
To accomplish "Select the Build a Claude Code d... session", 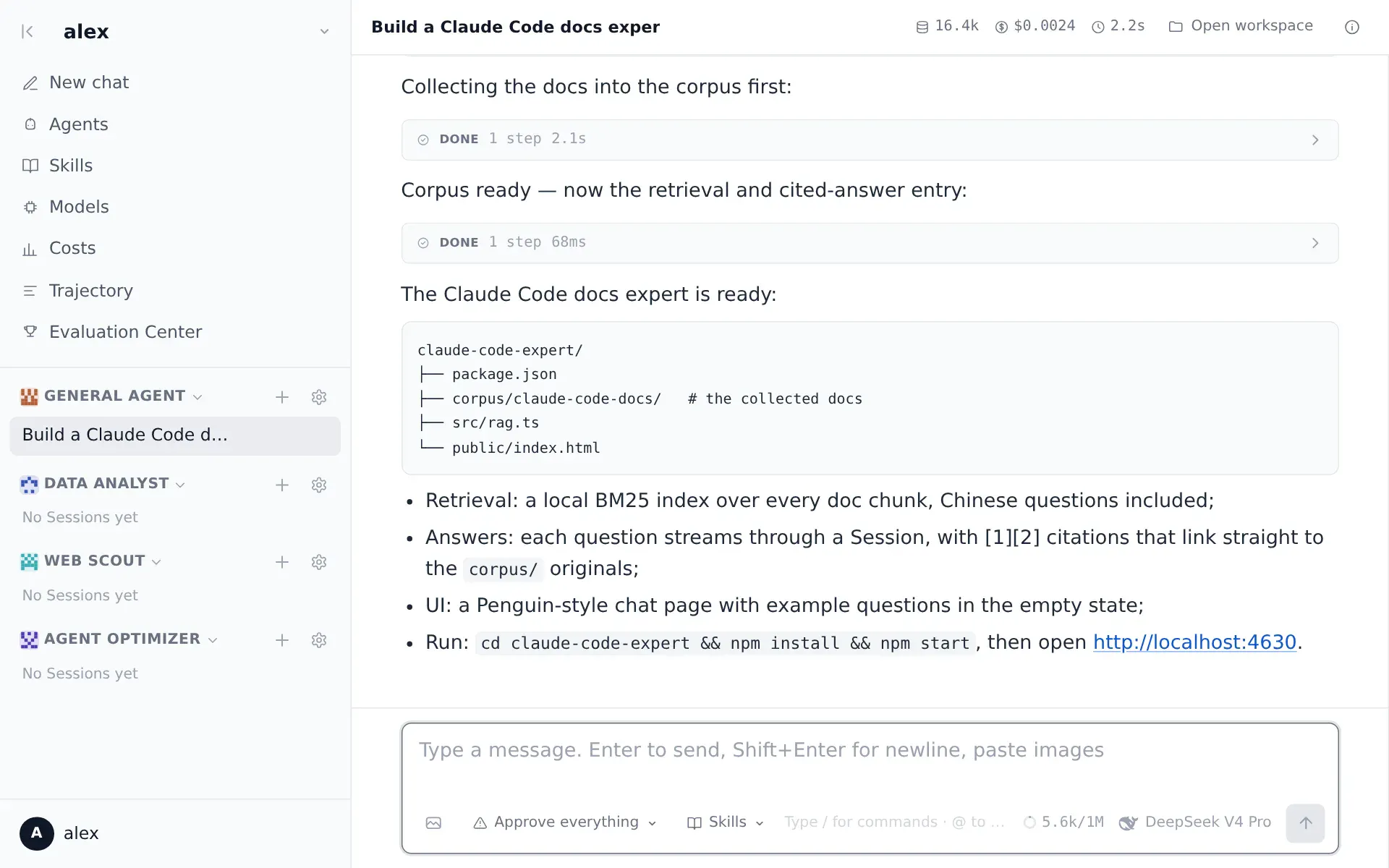I will 175,435.
